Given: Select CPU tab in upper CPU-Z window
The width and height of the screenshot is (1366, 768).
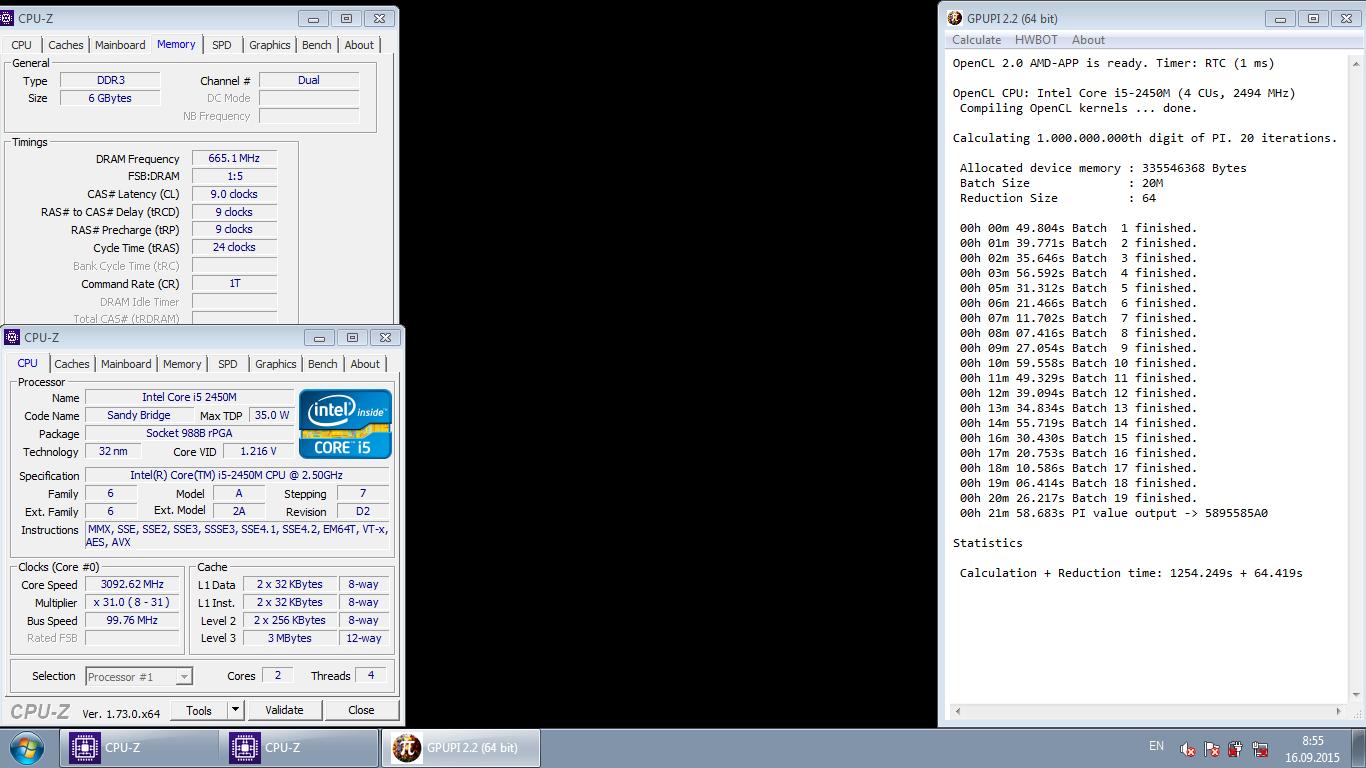Looking at the screenshot, I should coord(22,45).
